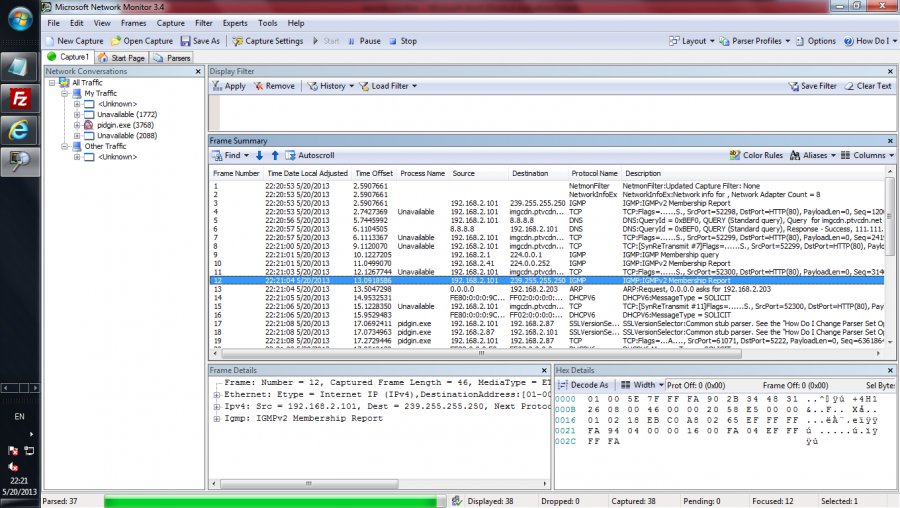Screen dimensions: 900x508
Task: Switch to the Start Page tab
Action: 122,58
